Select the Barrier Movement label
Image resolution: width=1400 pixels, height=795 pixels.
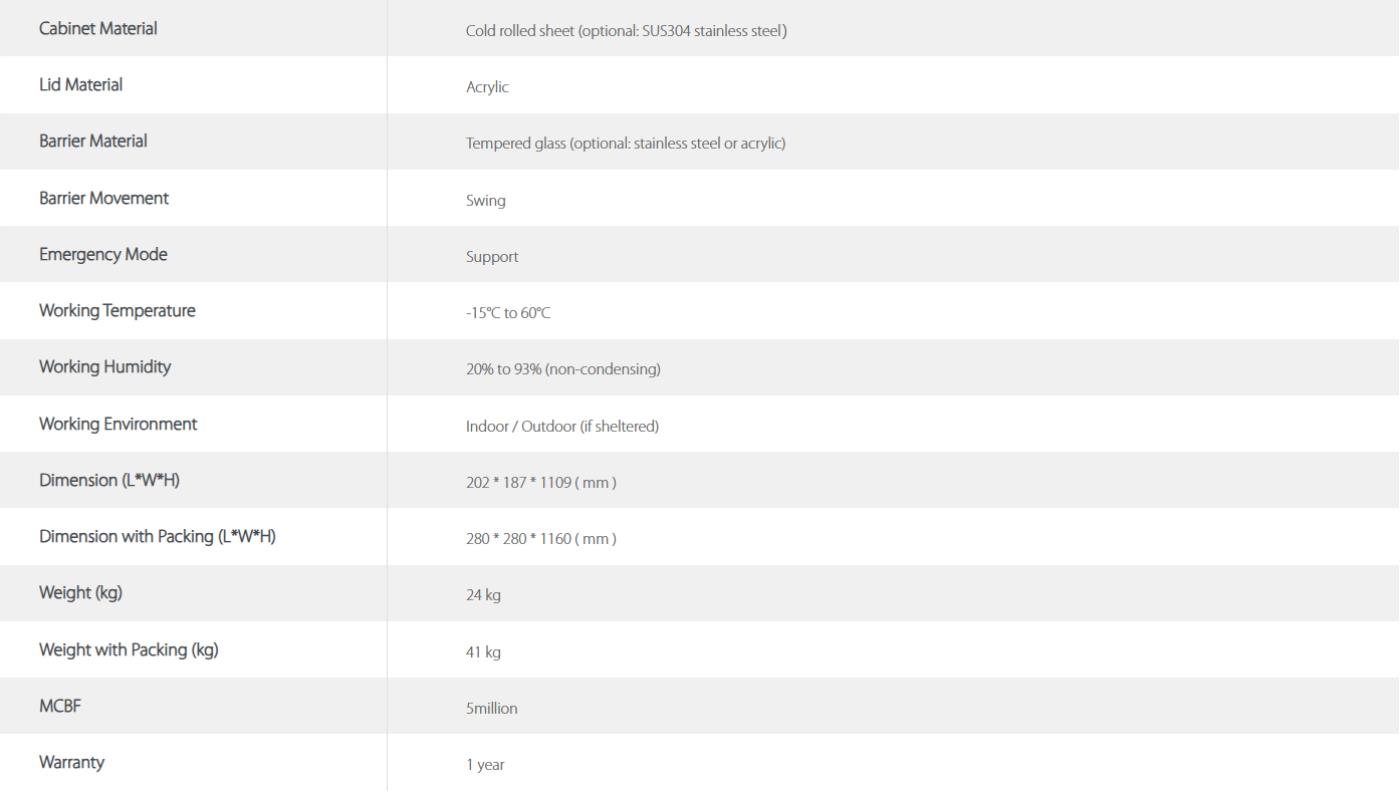pos(104,198)
